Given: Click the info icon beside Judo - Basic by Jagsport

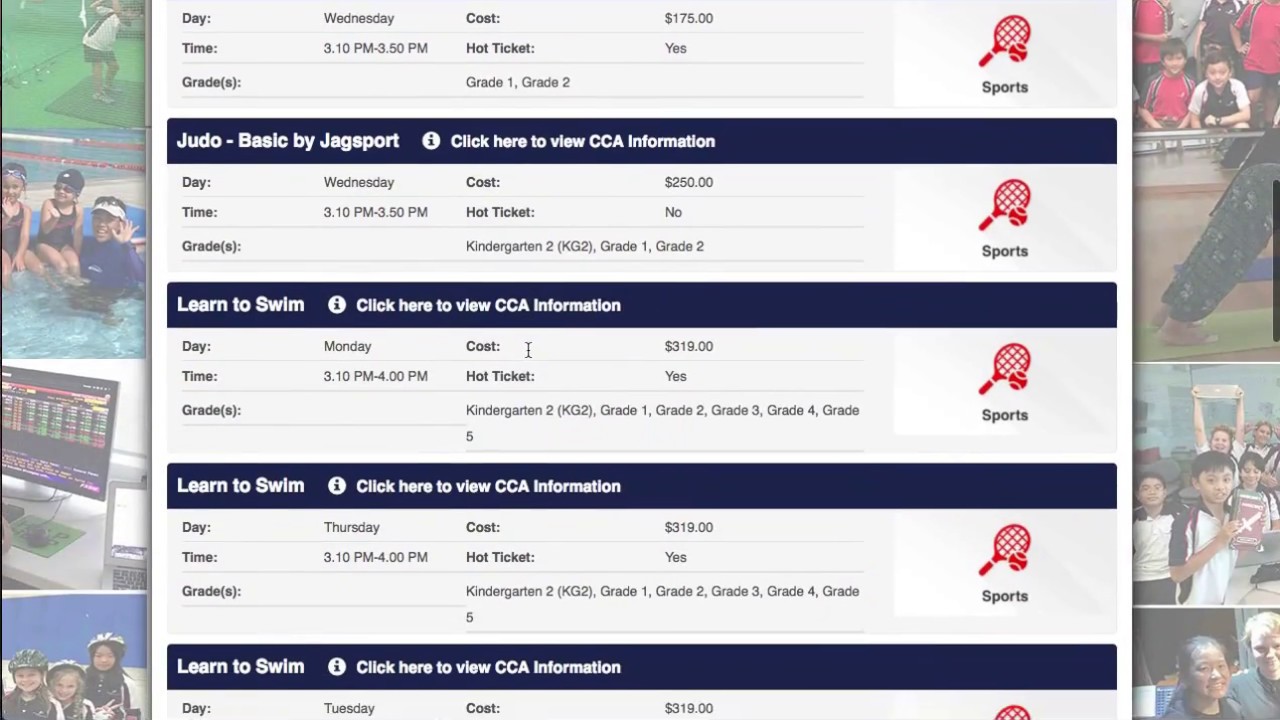Looking at the screenshot, I should 431,141.
